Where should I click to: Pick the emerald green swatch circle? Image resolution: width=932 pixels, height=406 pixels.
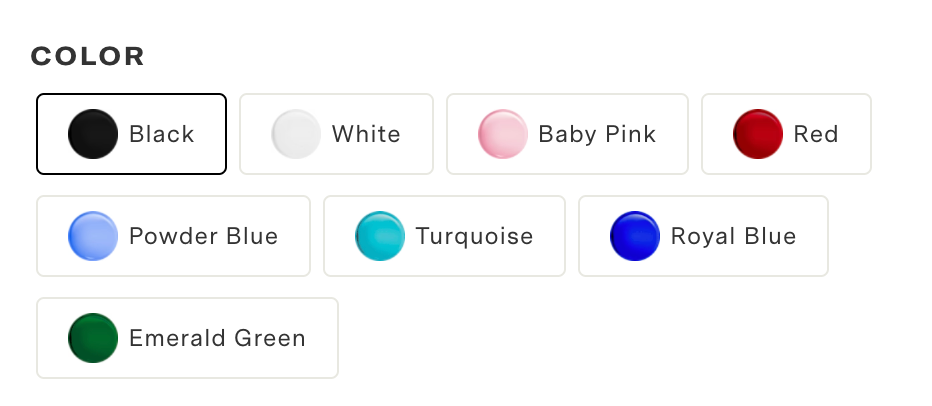pos(93,338)
